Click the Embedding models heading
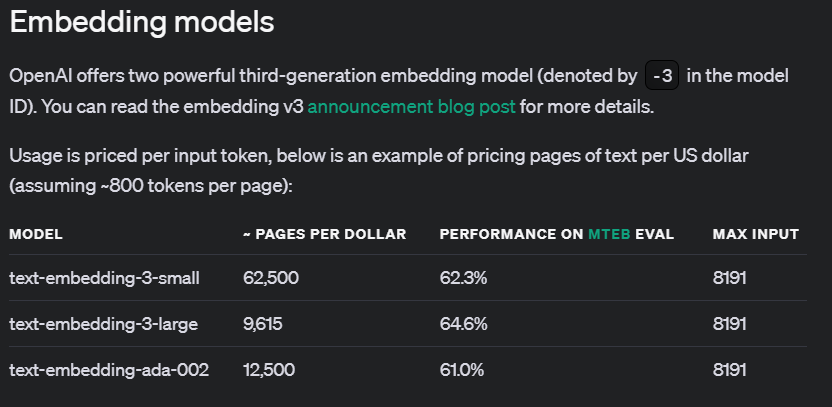Screen dimensions: 832x407 [141, 21]
